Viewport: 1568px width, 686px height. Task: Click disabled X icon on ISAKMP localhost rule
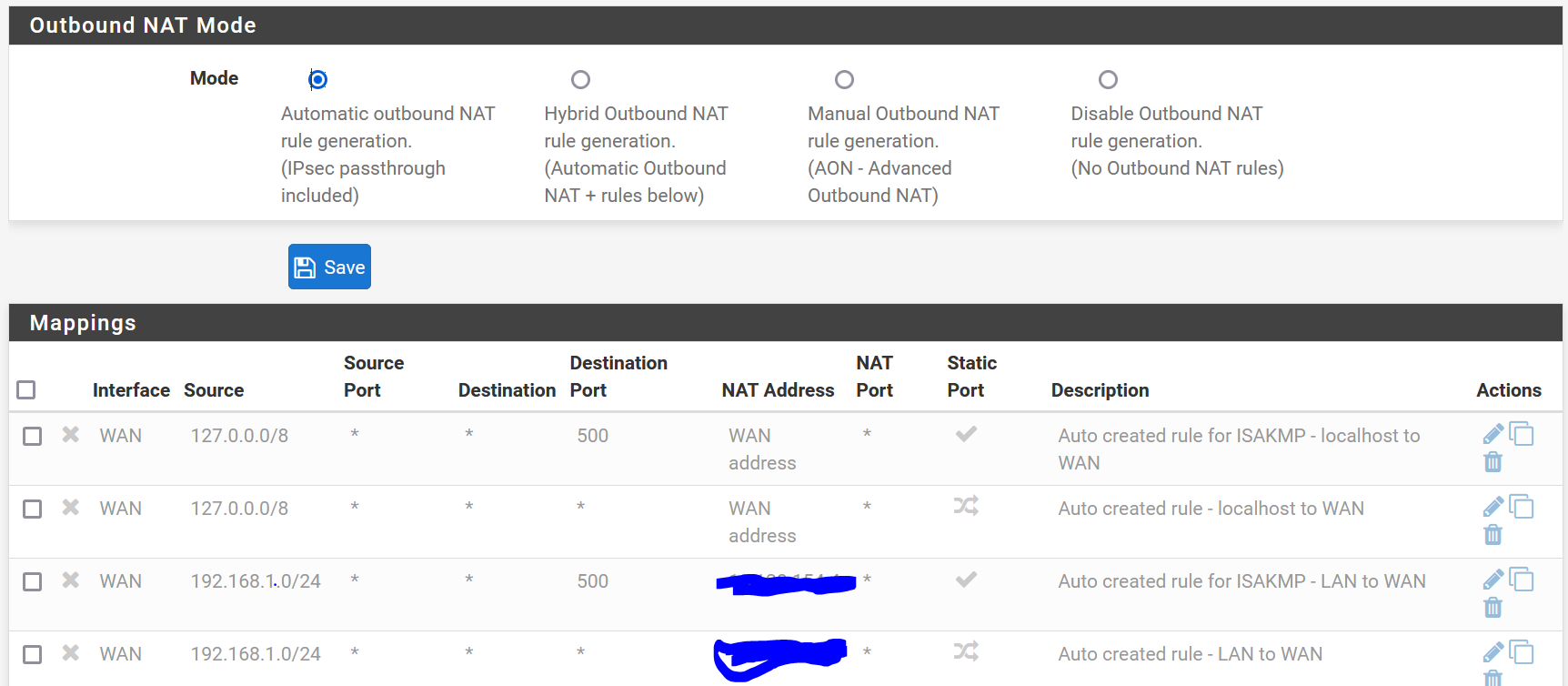click(70, 434)
